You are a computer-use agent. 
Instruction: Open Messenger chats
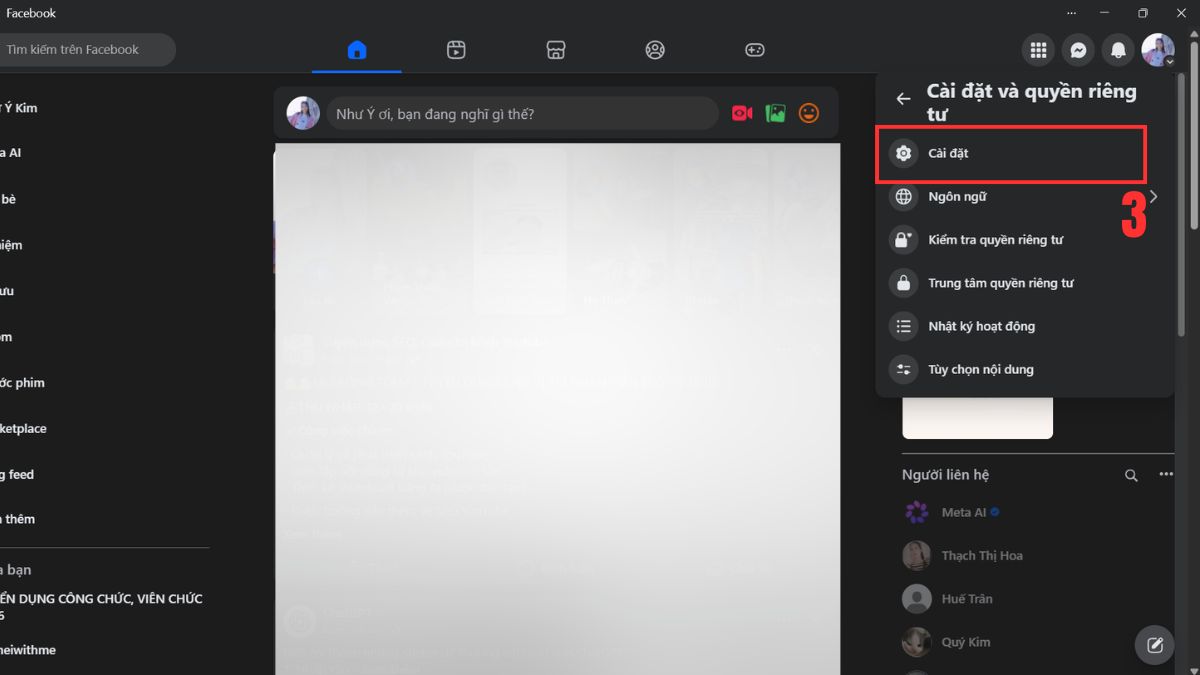1078,50
